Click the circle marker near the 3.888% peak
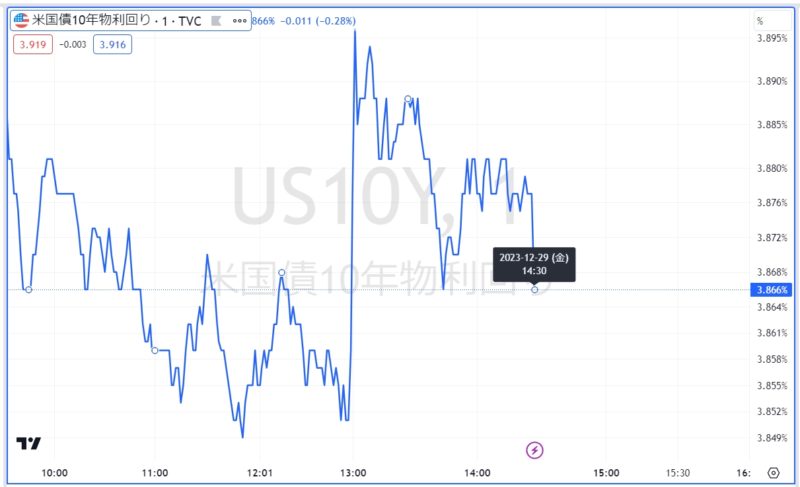This screenshot has width=800, height=487. pos(408,99)
